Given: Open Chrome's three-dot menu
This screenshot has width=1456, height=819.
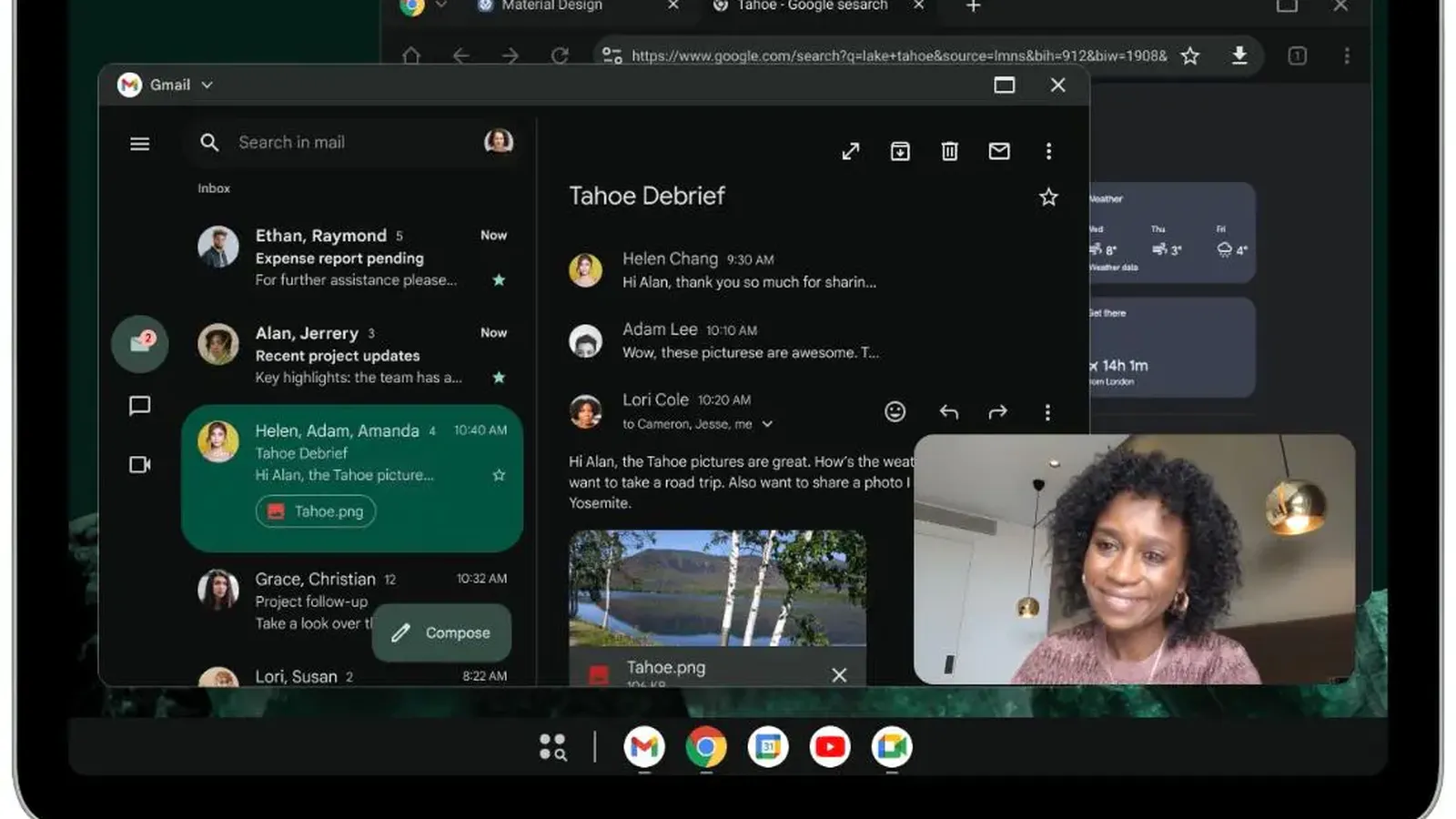Looking at the screenshot, I should click(x=1347, y=56).
